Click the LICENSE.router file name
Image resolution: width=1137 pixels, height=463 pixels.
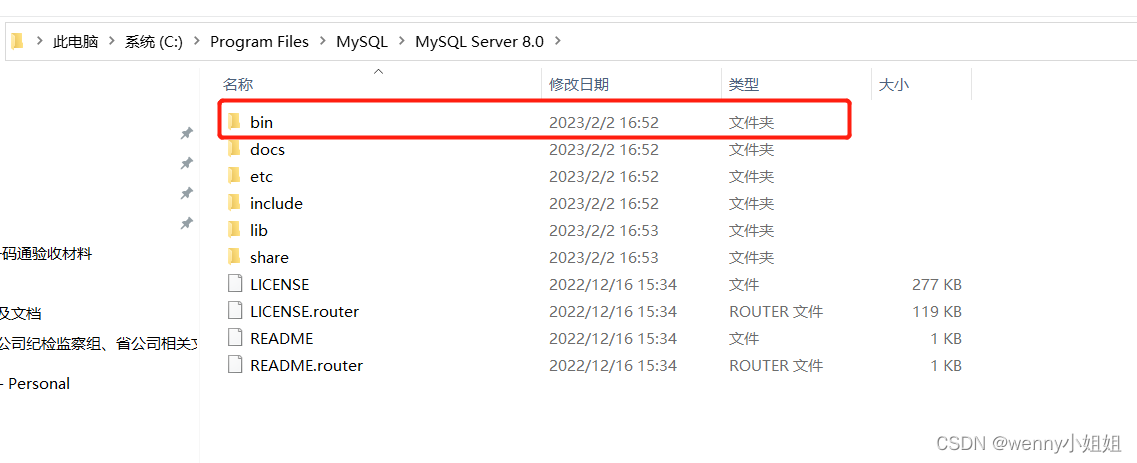(305, 312)
